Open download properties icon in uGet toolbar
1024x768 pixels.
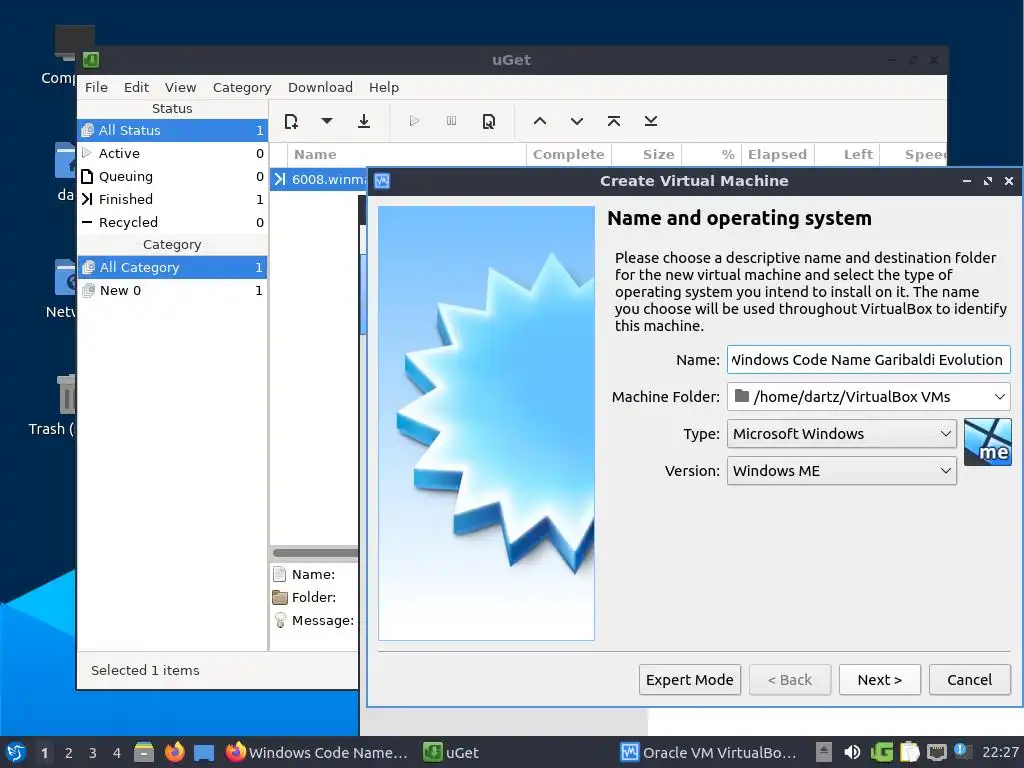coord(488,121)
